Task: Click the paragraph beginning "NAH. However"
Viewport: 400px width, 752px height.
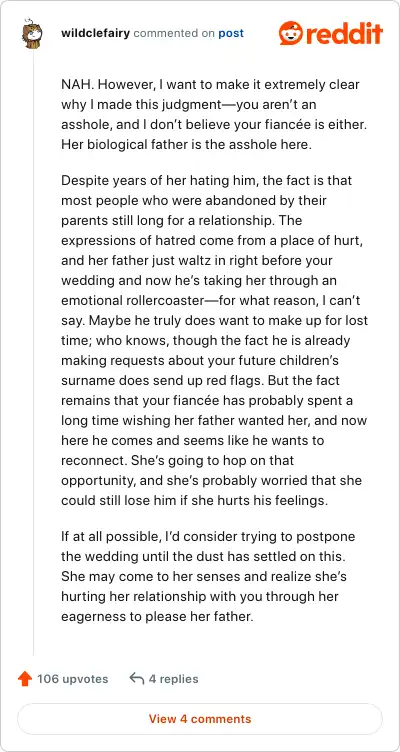Action: [x=210, y=115]
